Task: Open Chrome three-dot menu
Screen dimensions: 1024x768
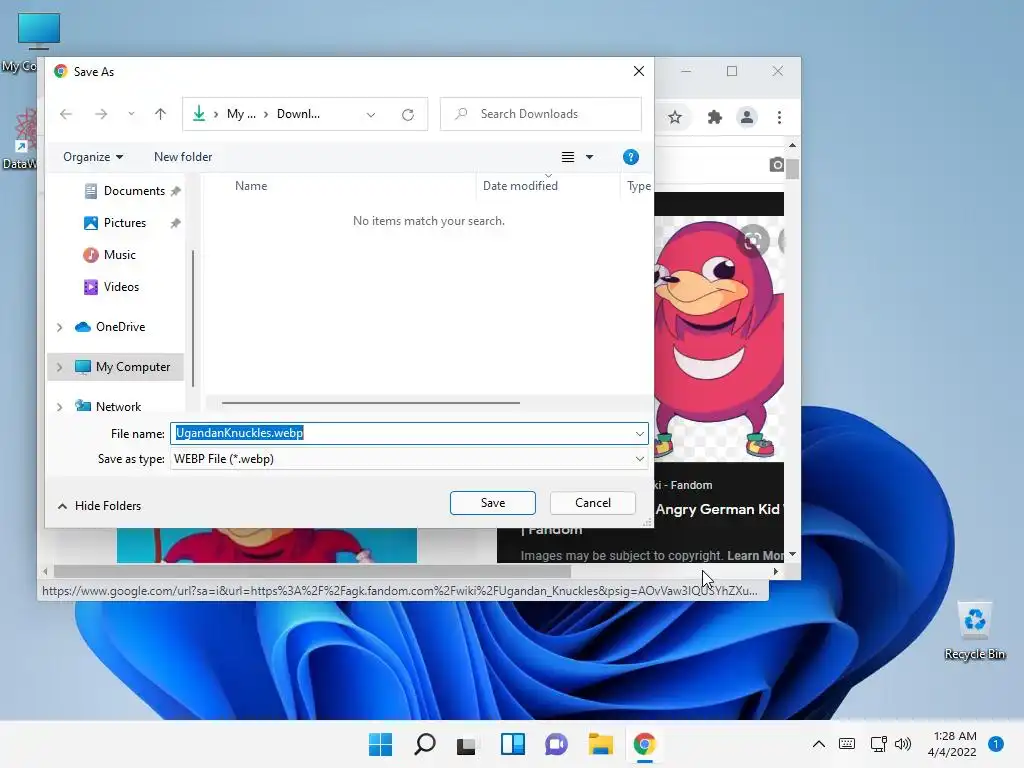Action: coord(779,118)
